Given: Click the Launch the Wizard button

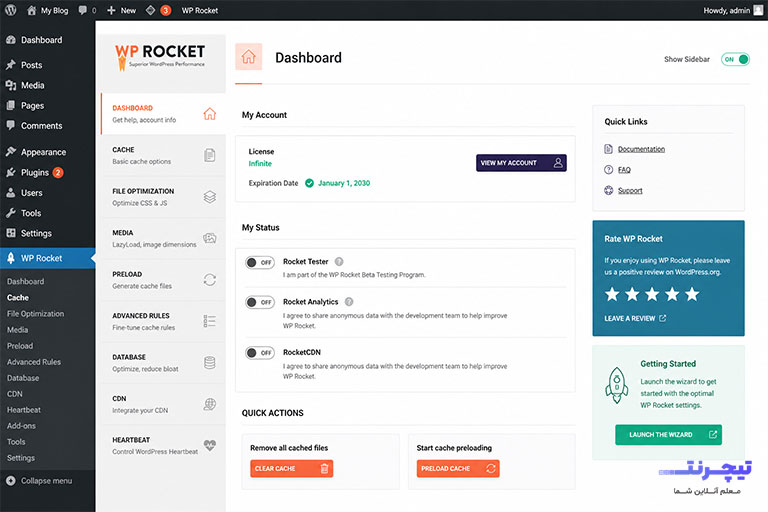Looking at the screenshot, I should point(669,435).
